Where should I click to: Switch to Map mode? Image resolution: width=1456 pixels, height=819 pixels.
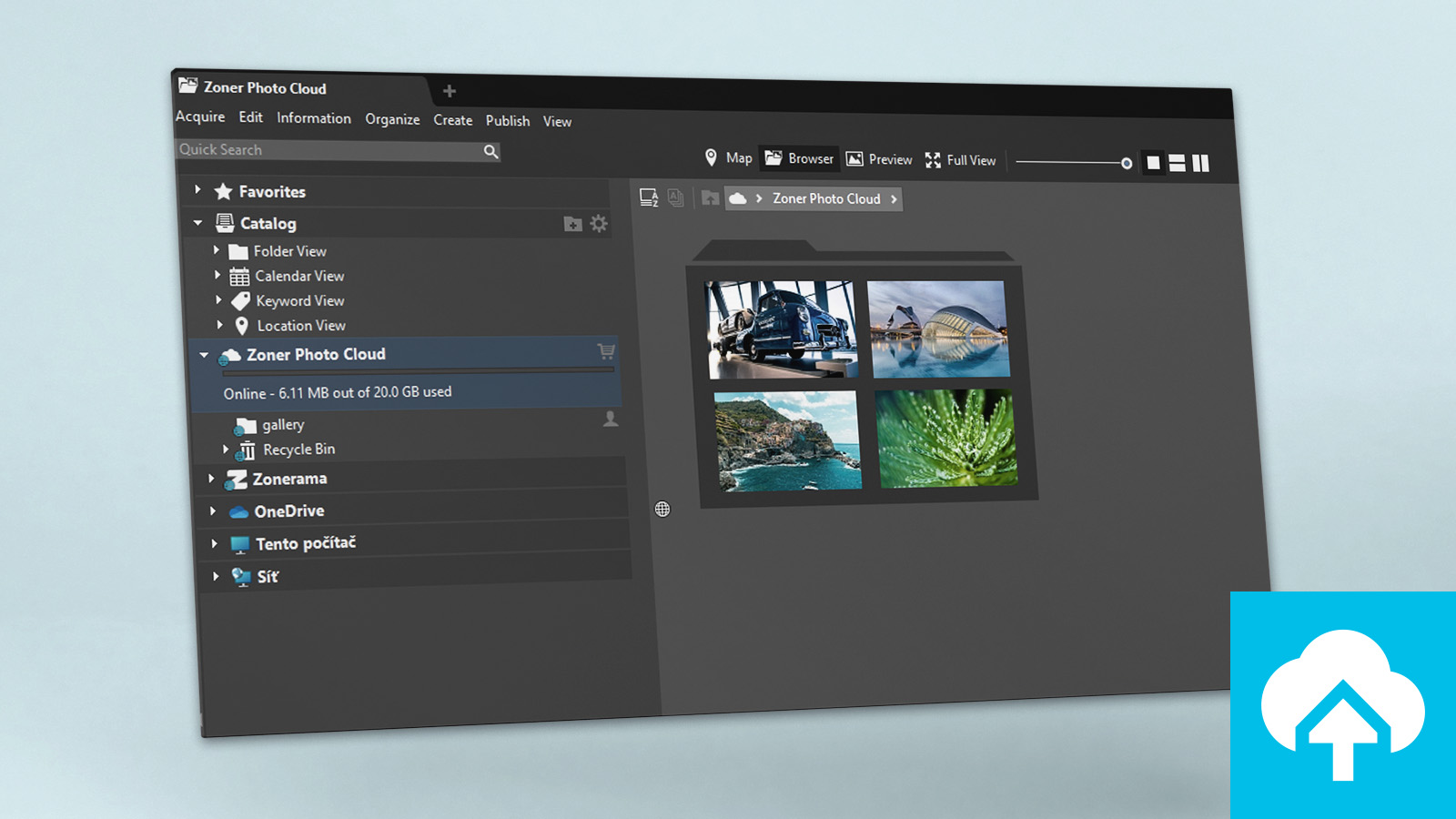(729, 157)
